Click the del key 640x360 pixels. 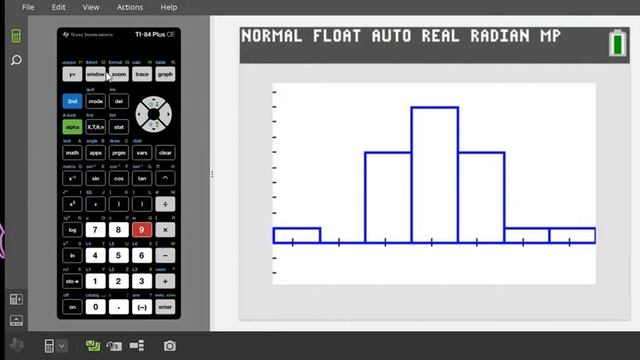pyautogui.click(x=119, y=101)
